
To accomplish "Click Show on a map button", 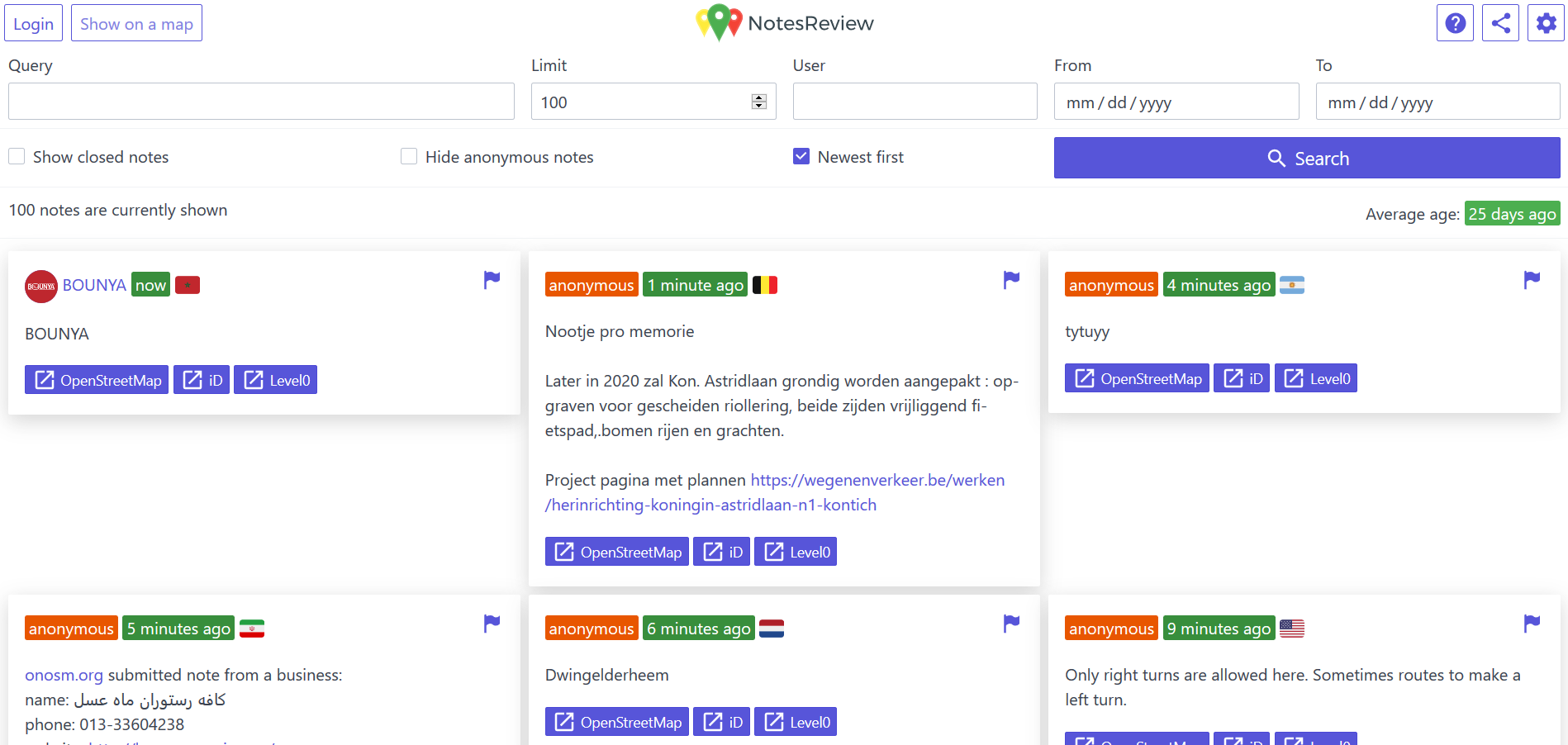I will (136, 23).
